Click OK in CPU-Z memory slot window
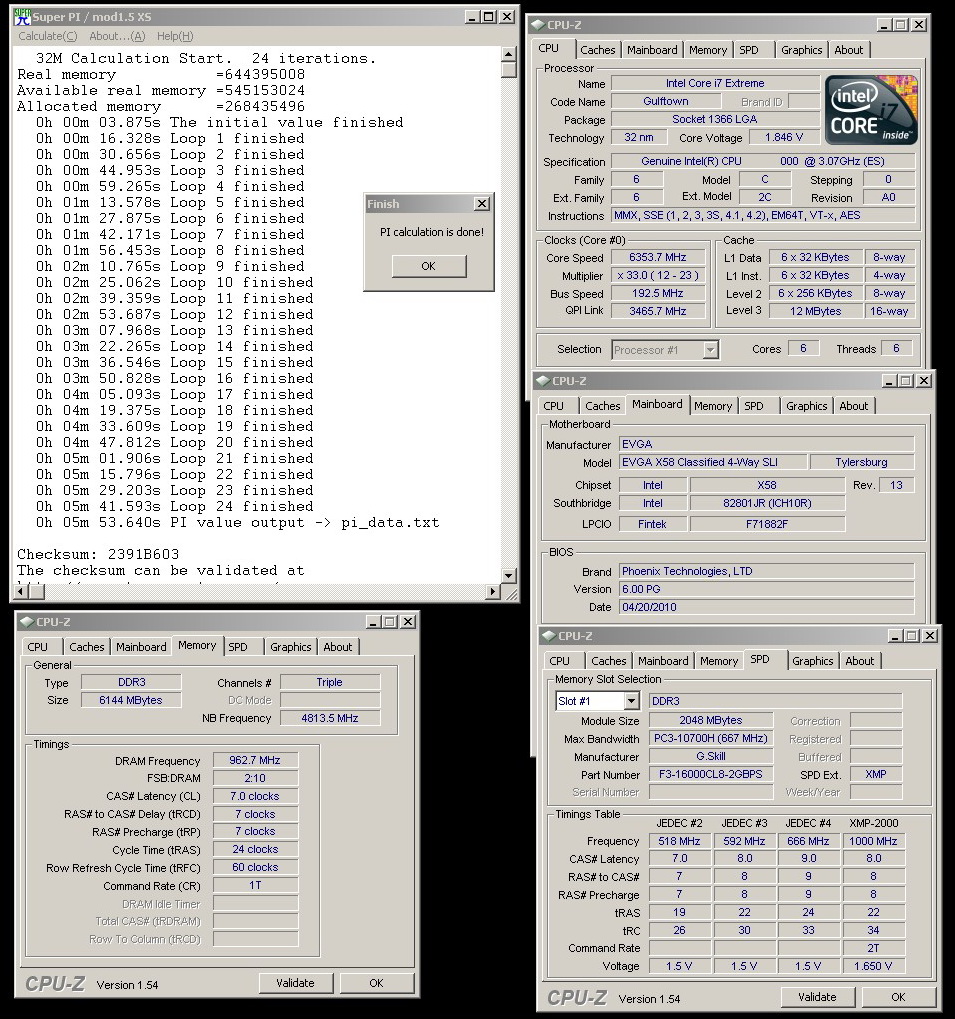 898,997
